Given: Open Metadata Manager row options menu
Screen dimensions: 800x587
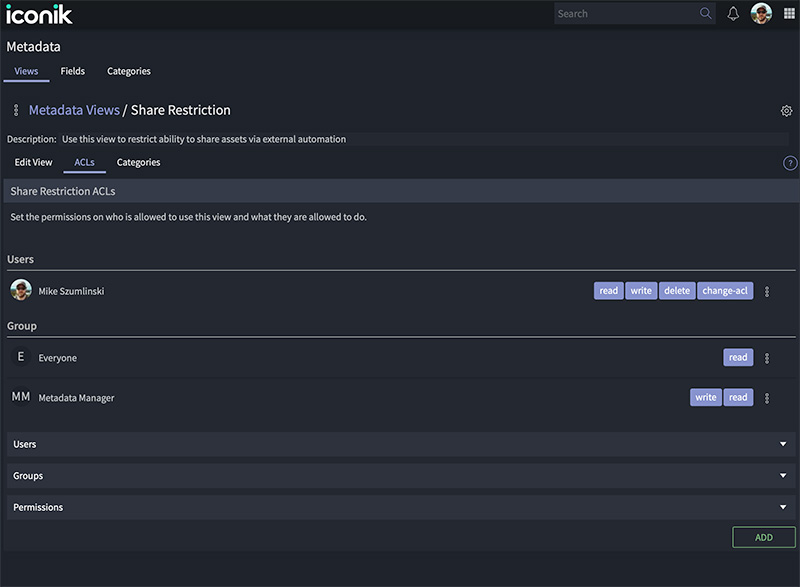Looking at the screenshot, I should pyautogui.click(x=767, y=398).
